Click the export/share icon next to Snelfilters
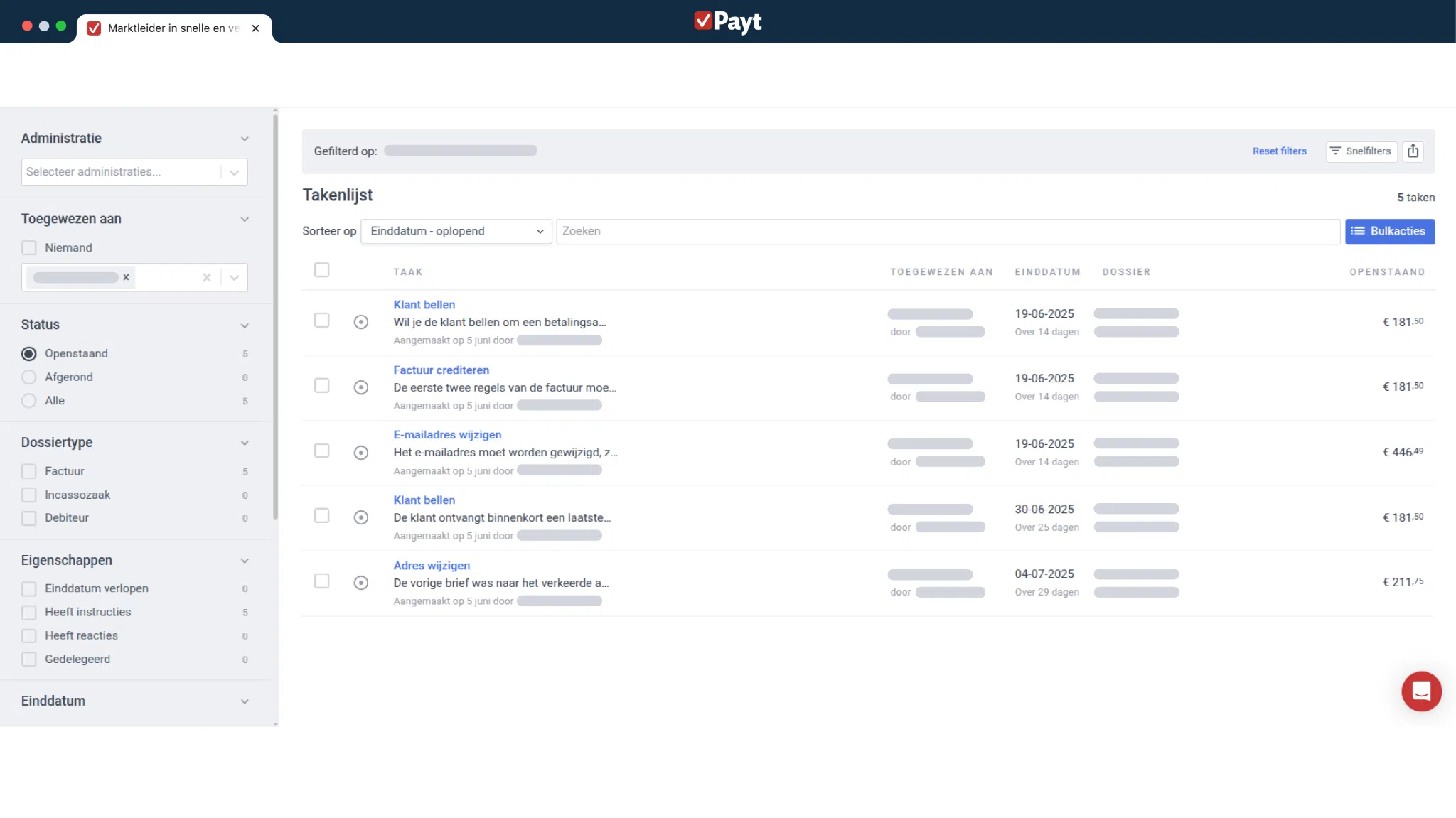Viewport: 1456px width, 818px height. [1413, 151]
